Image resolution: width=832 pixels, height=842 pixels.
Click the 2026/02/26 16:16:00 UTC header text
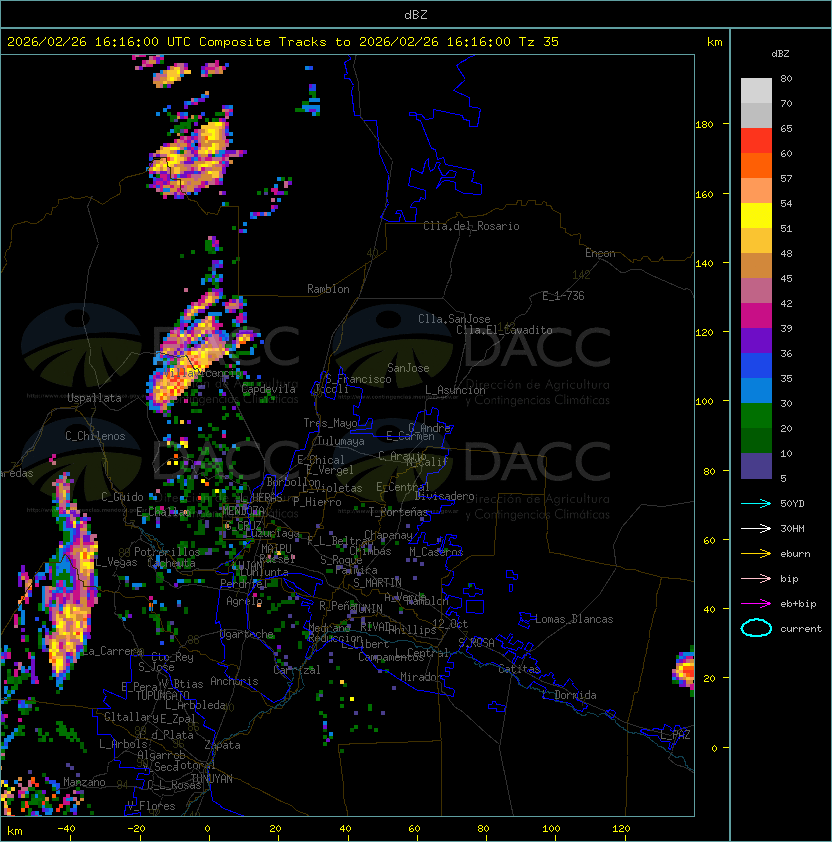(99, 42)
